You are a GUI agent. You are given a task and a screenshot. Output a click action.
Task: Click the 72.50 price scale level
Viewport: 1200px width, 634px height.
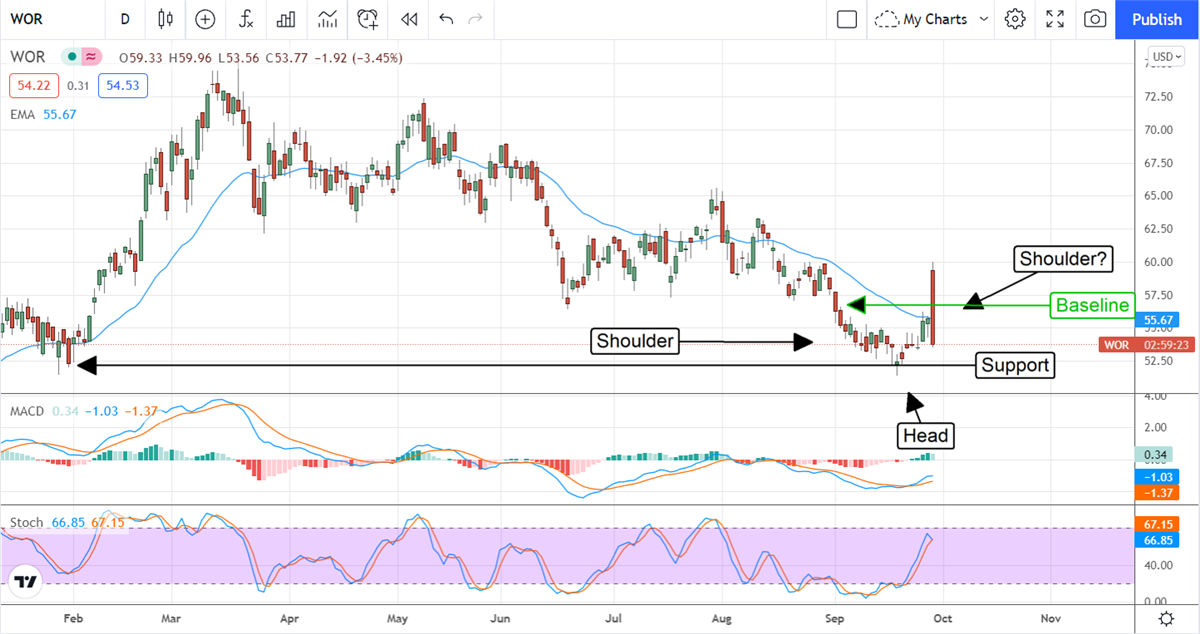(x=1158, y=97)
